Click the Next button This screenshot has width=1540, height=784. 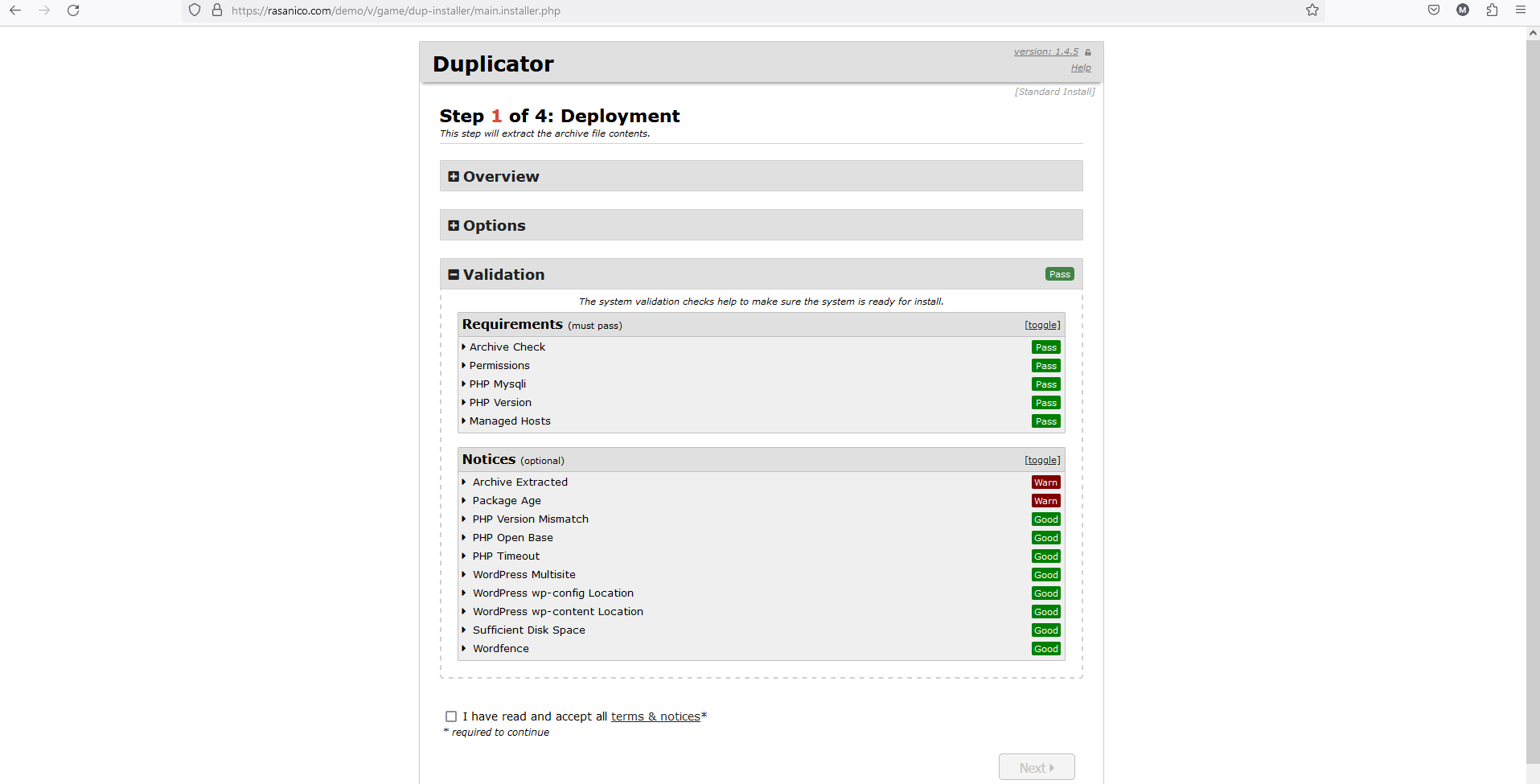1036,766
